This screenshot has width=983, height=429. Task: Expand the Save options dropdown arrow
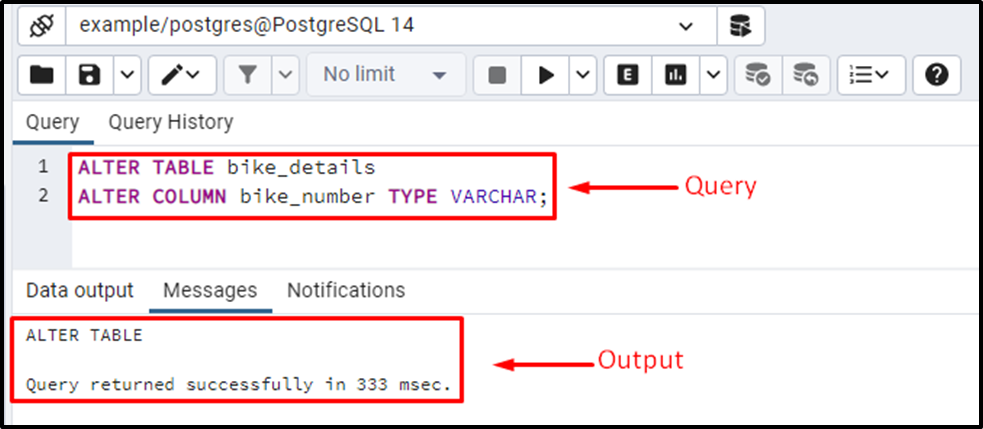tap(127, 75)
